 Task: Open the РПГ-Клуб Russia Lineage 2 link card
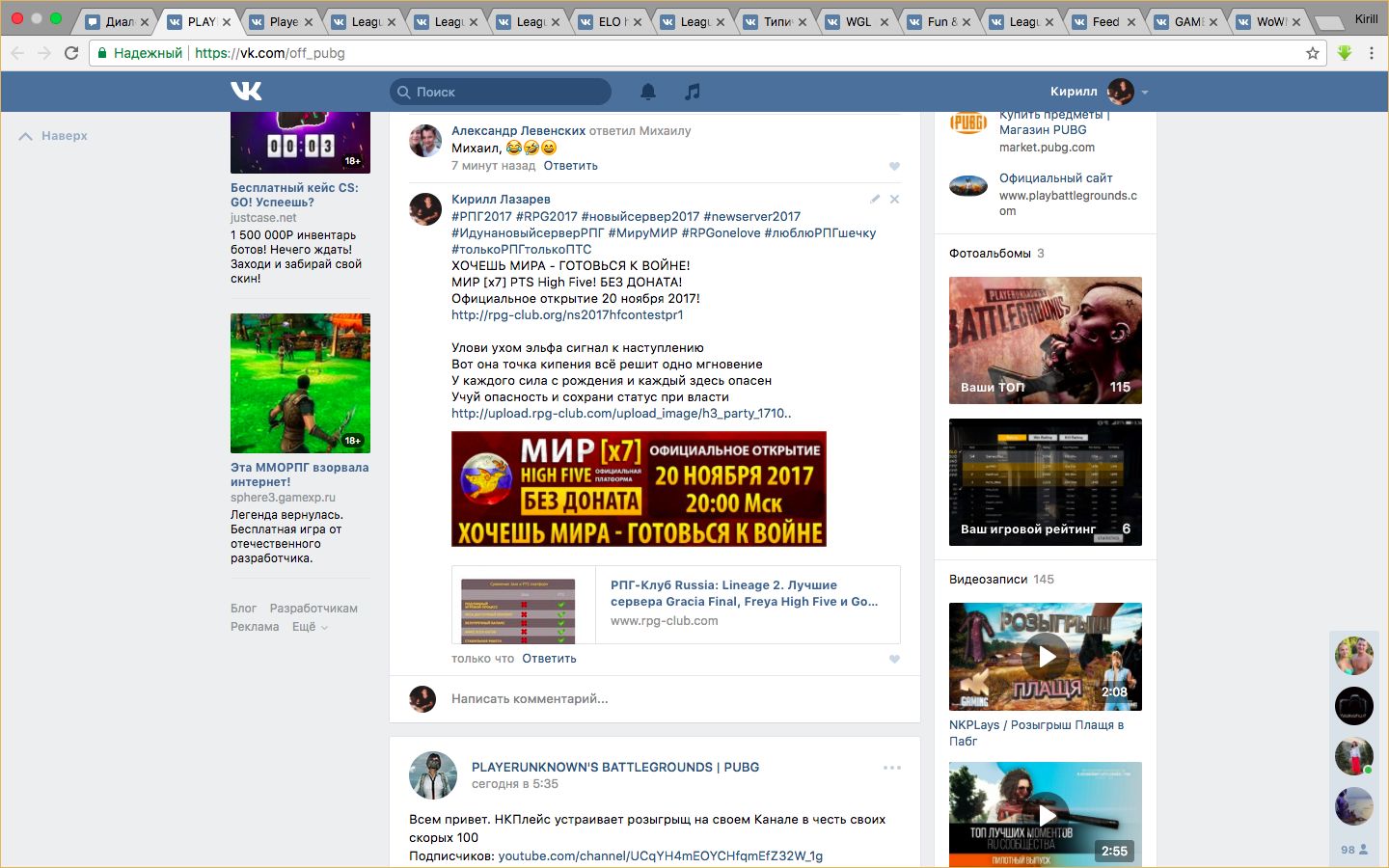676,605
